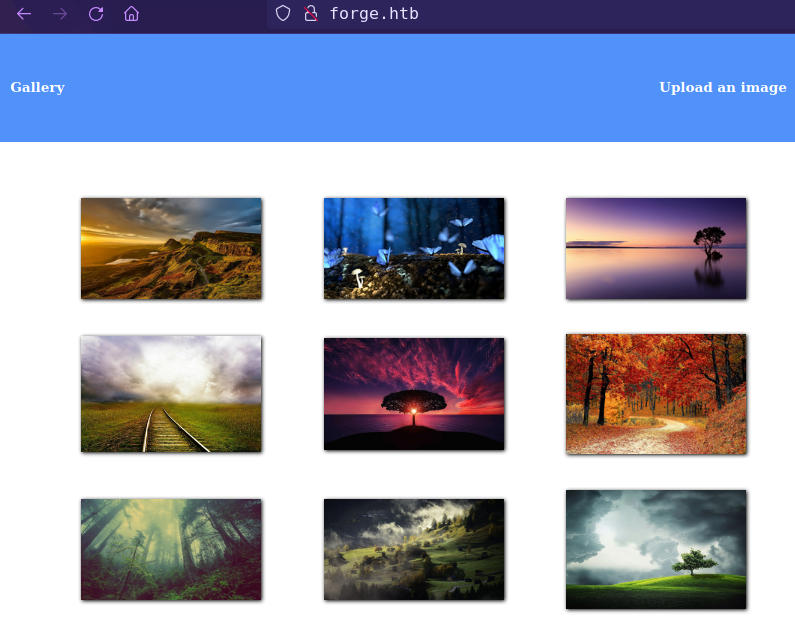Open the blue butterflies and mushrooms image
Viewport: 795px width, 619px height.
414,248
